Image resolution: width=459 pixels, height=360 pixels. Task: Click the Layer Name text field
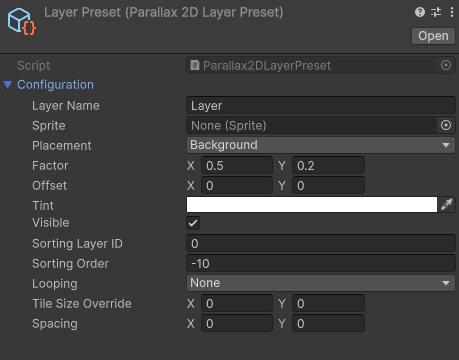(321, 106)
